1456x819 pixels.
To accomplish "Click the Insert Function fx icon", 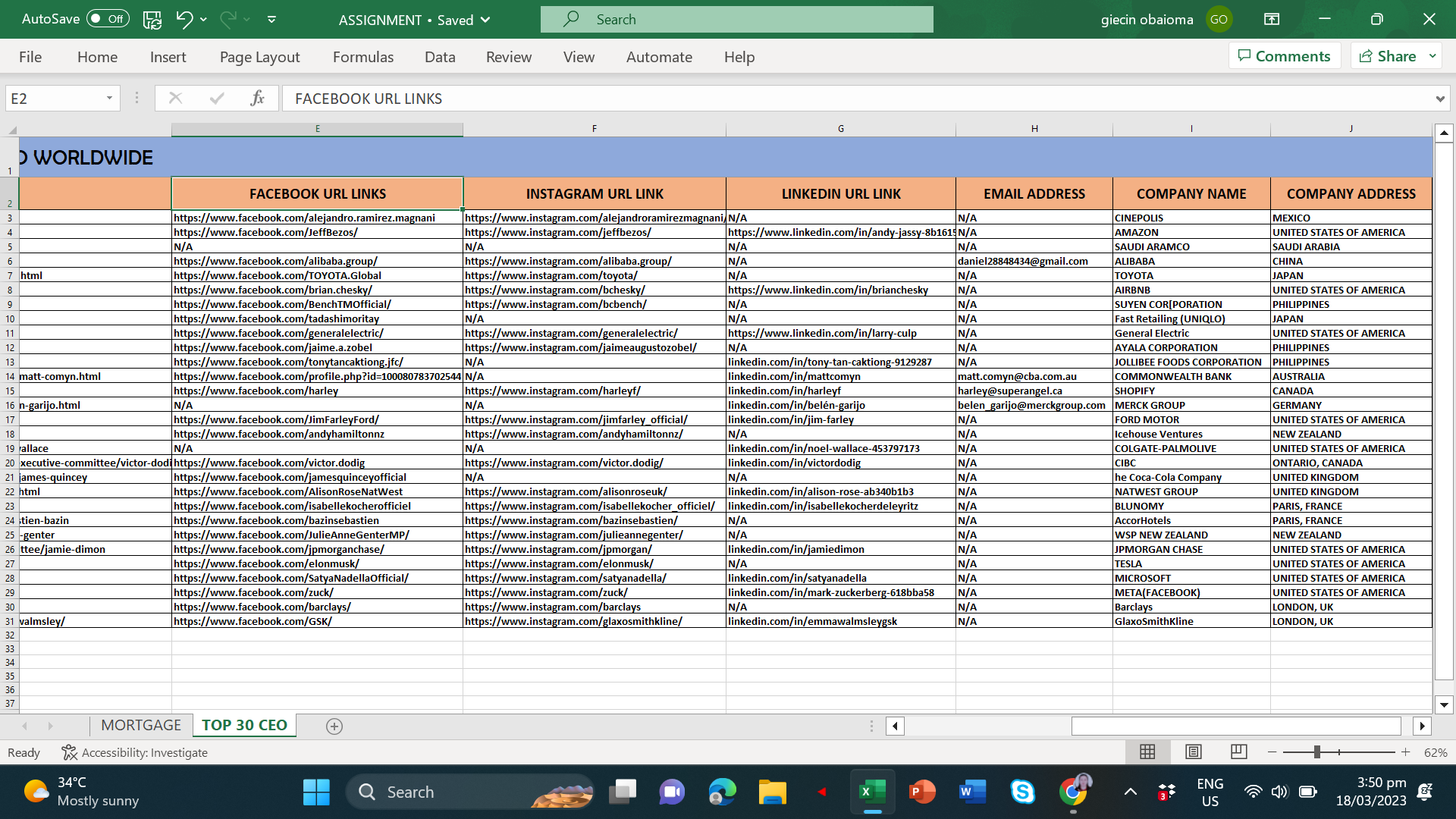I will click(257, 99).
